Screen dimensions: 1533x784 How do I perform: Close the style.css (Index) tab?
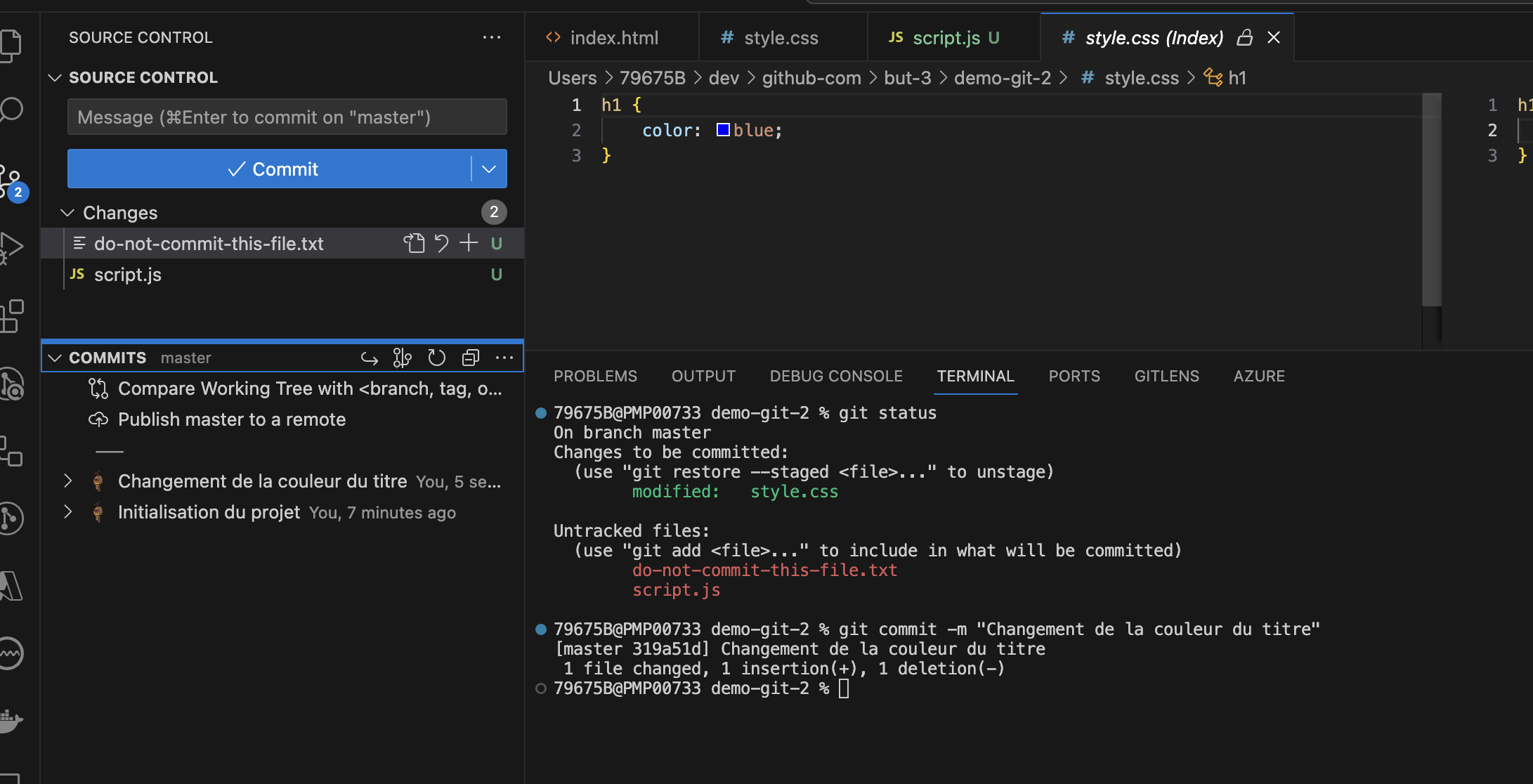(1274, 37)
